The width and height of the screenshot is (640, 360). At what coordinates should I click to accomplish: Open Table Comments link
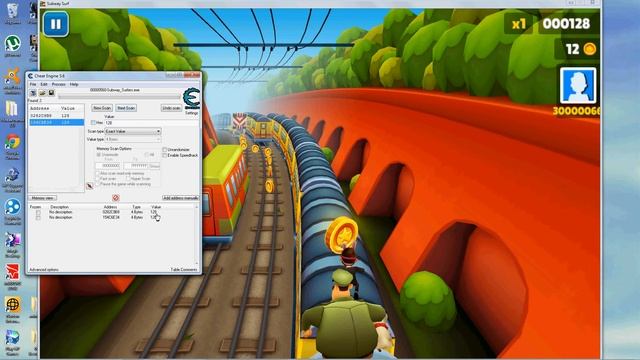[184, 270]
